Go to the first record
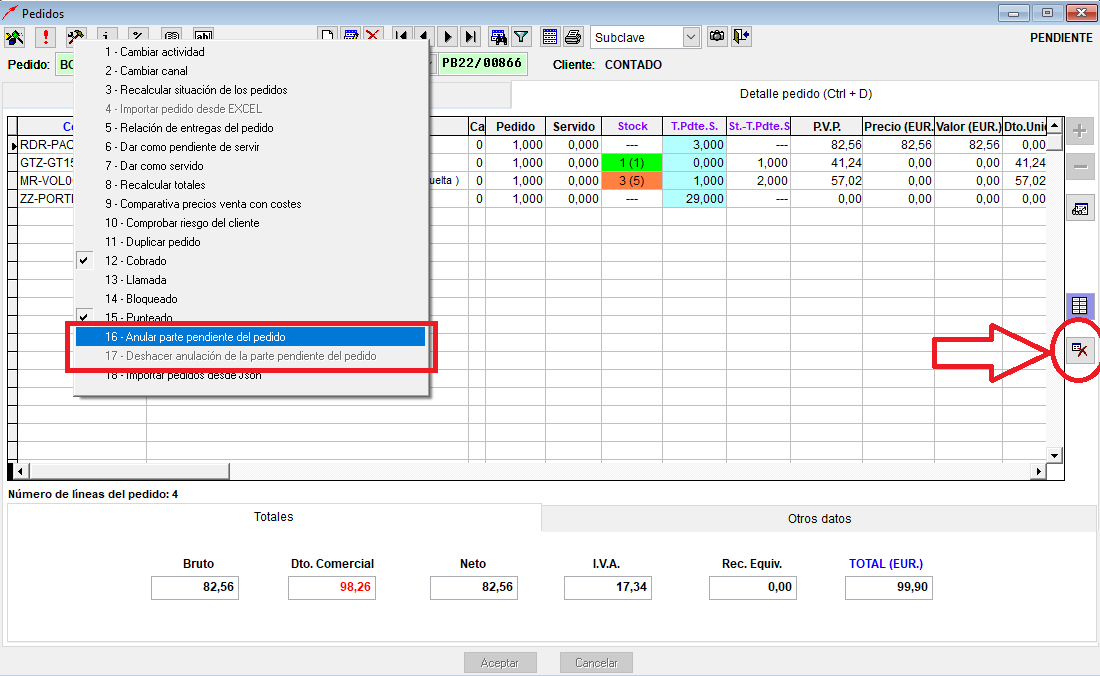The image size is (1100, 676). click(401, 36)
